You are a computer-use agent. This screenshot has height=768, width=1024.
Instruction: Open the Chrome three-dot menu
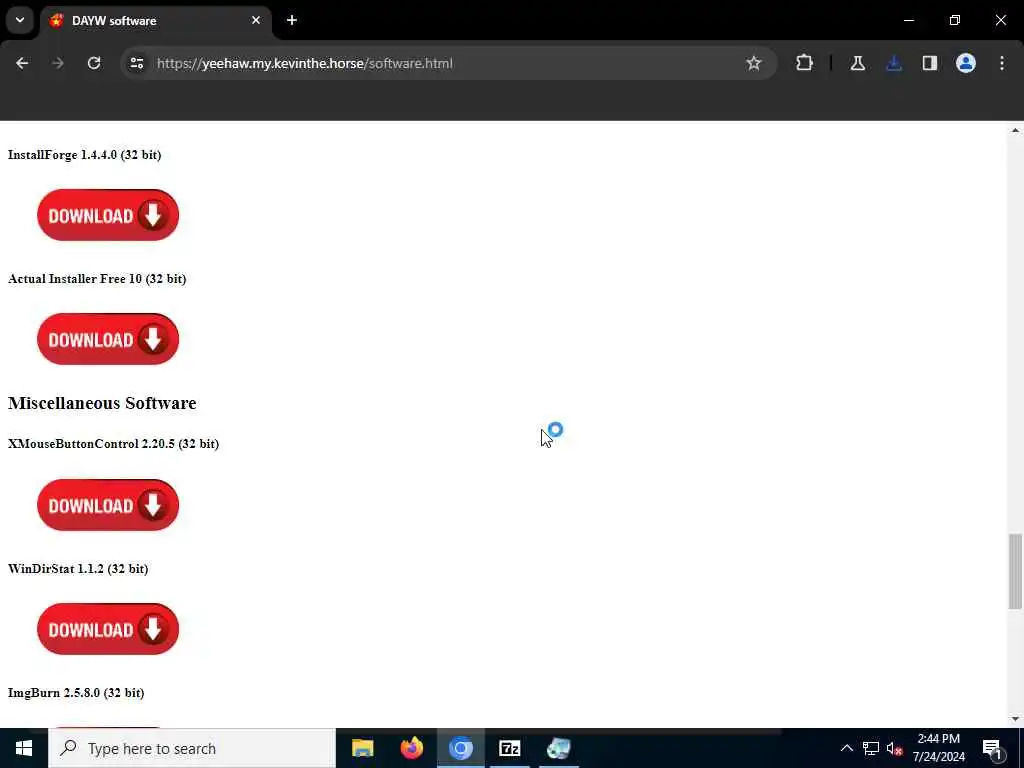(1002, 63)
